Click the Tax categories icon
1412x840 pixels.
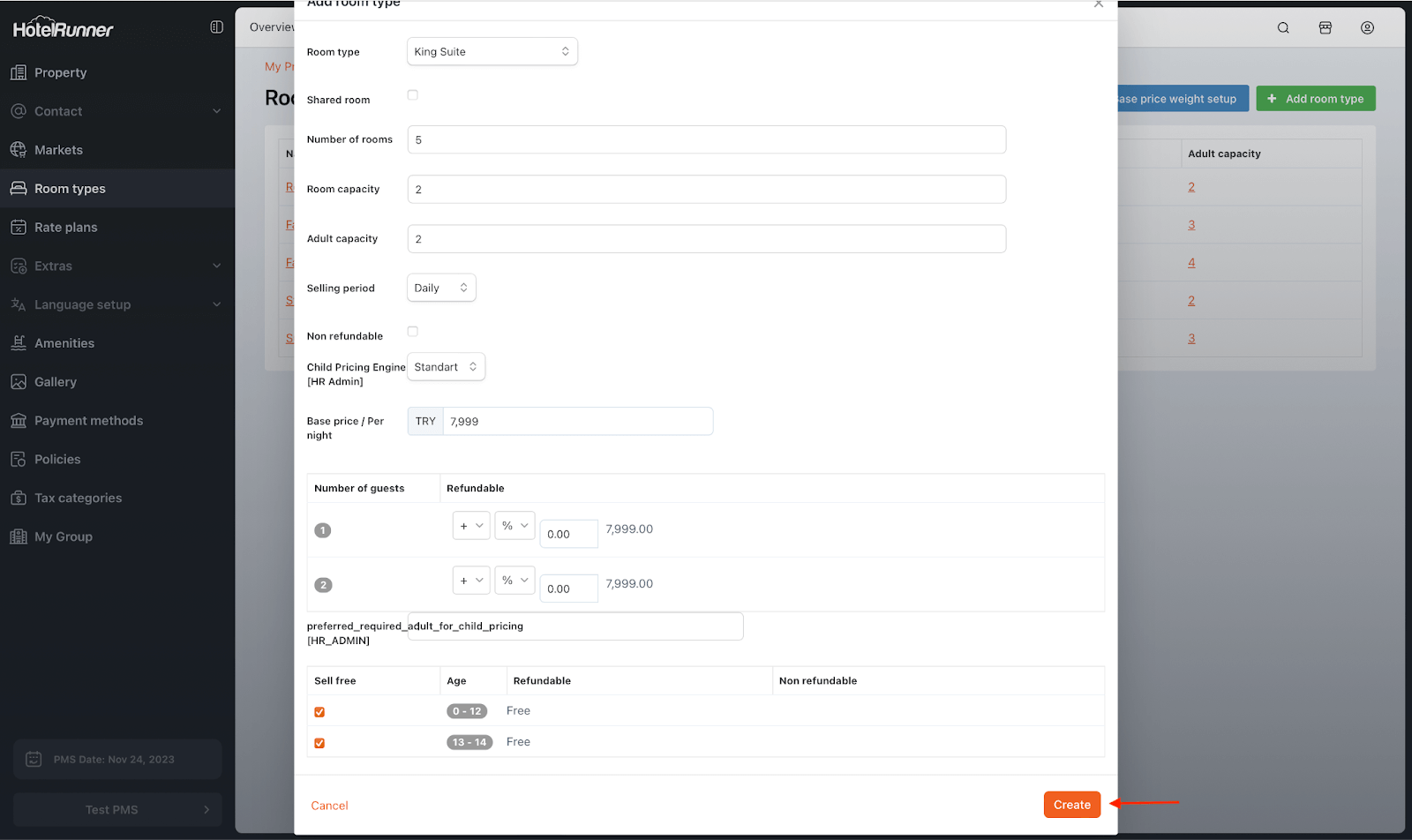coord(19,499)
